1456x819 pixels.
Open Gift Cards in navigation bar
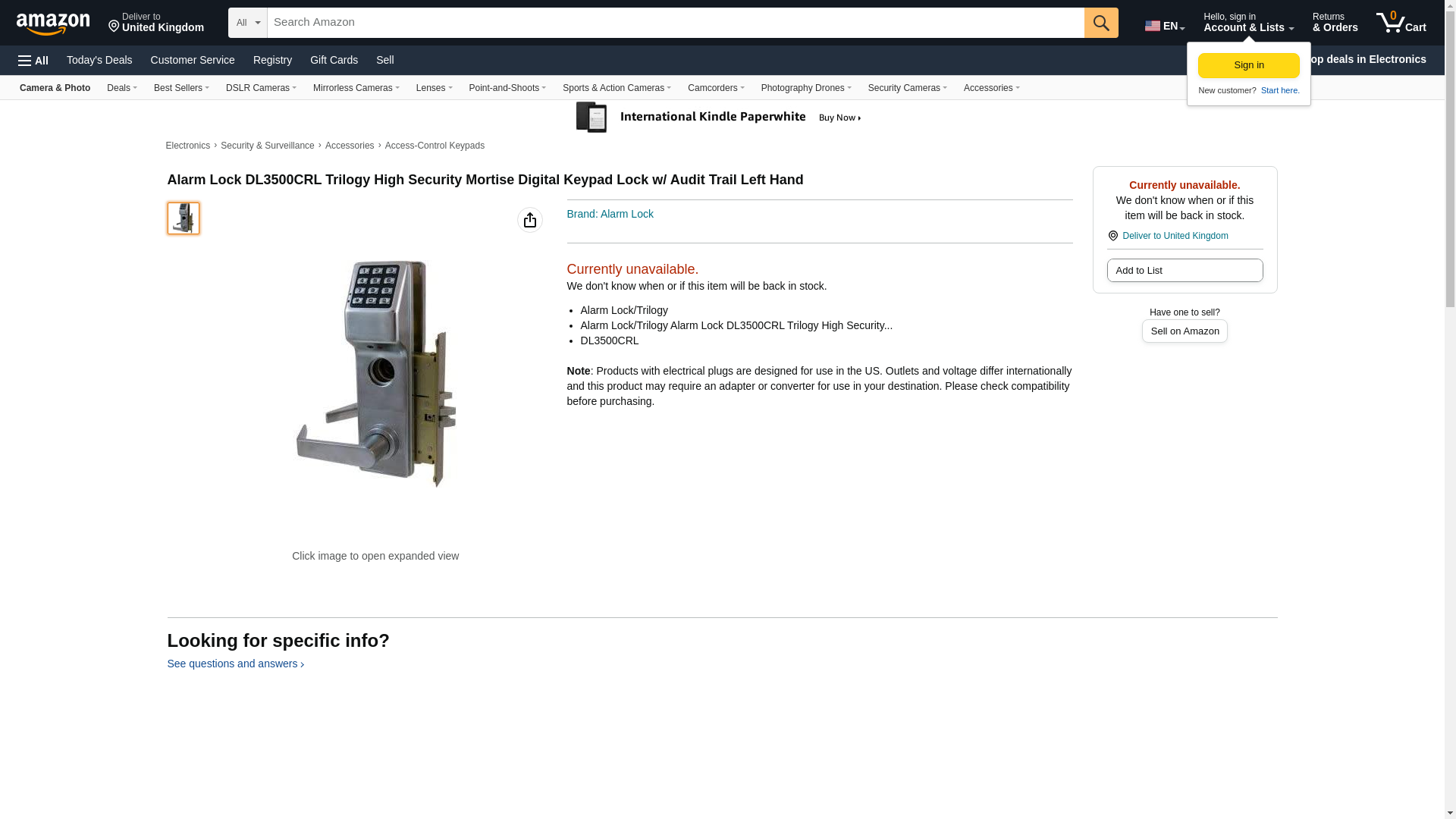[x=334, y=60]
